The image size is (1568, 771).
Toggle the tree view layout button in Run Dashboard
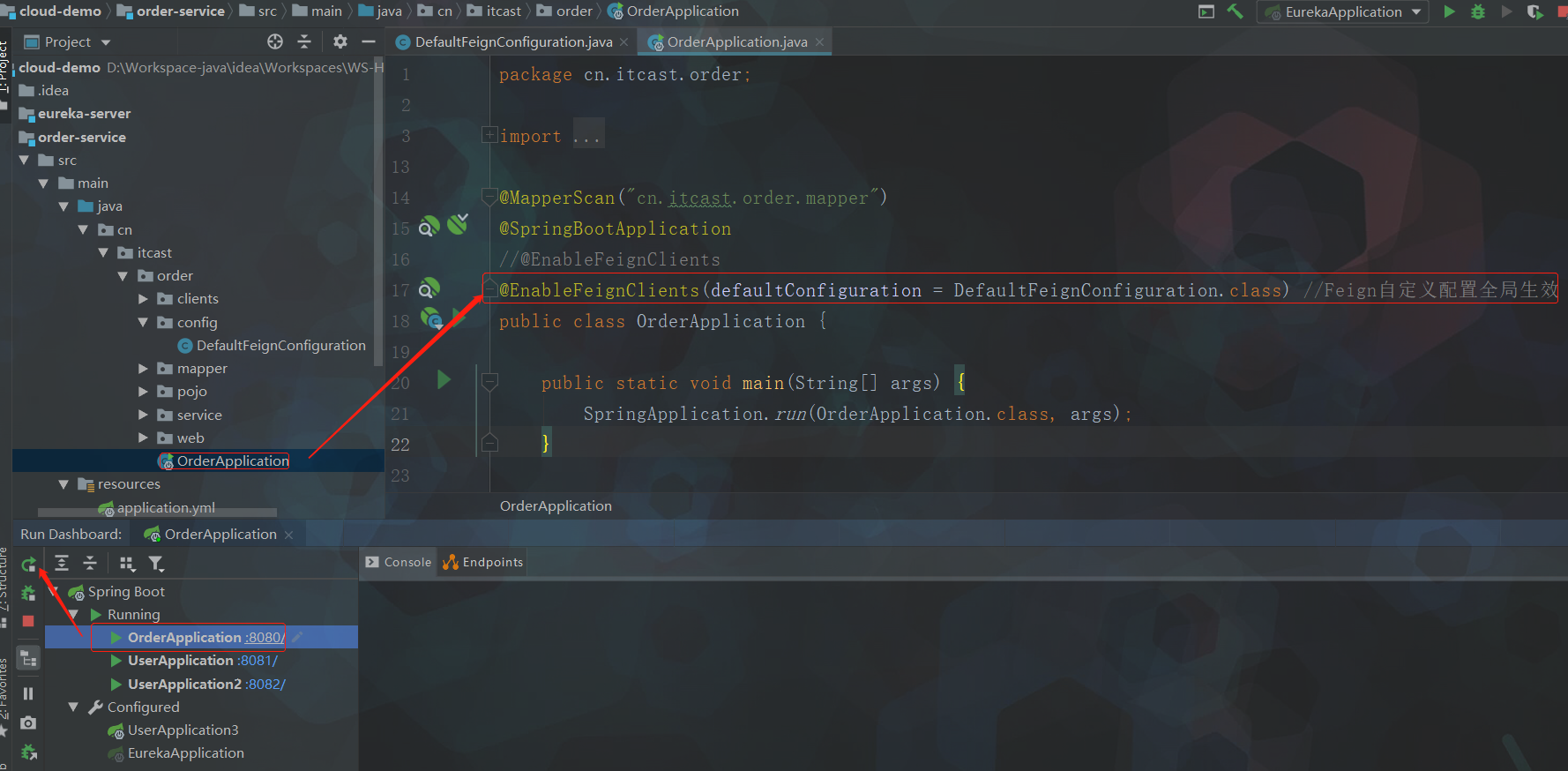(x=28, y=658)
